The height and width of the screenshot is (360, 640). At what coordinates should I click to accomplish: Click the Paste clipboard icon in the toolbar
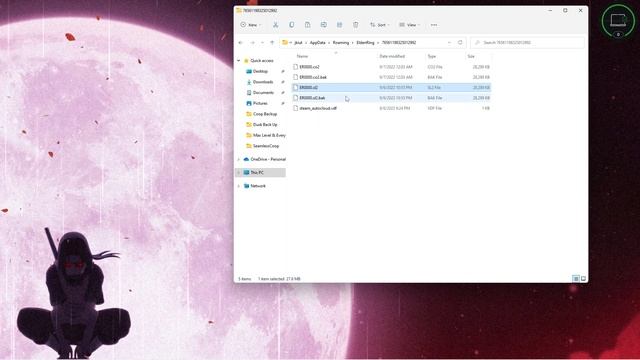tap(307, 25)
